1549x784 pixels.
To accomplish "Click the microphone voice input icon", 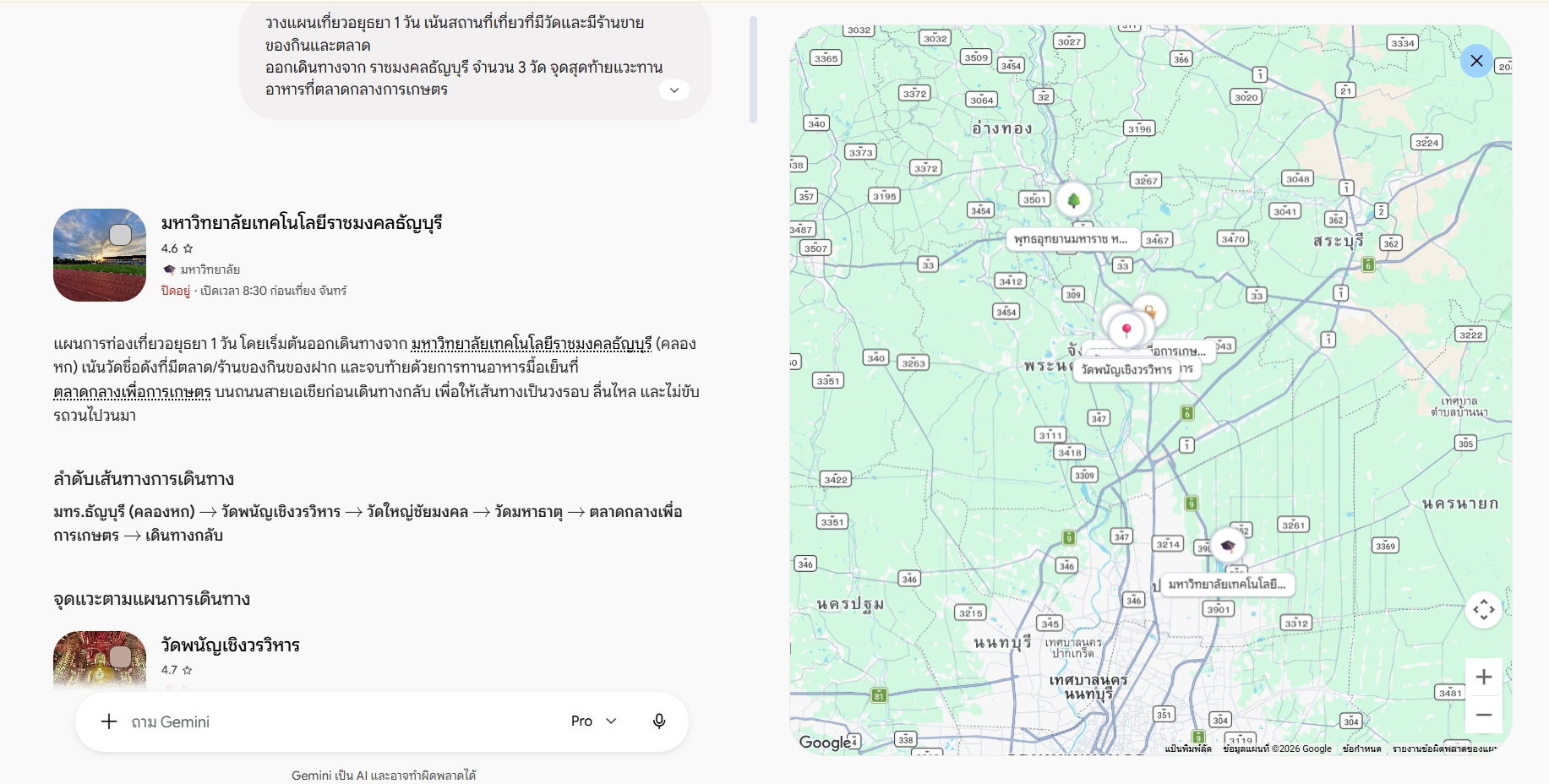I will [659, 721].
